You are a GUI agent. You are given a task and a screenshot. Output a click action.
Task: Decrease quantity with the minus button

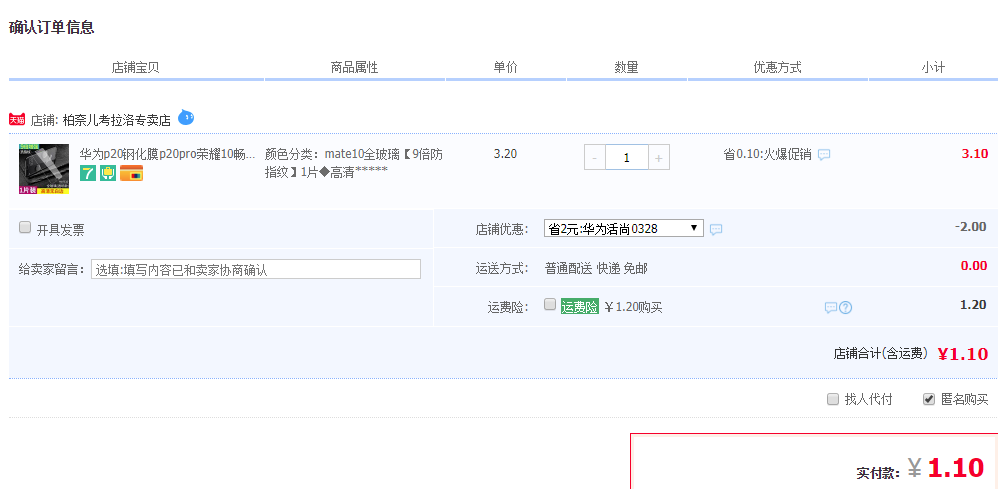coord(595,157)
